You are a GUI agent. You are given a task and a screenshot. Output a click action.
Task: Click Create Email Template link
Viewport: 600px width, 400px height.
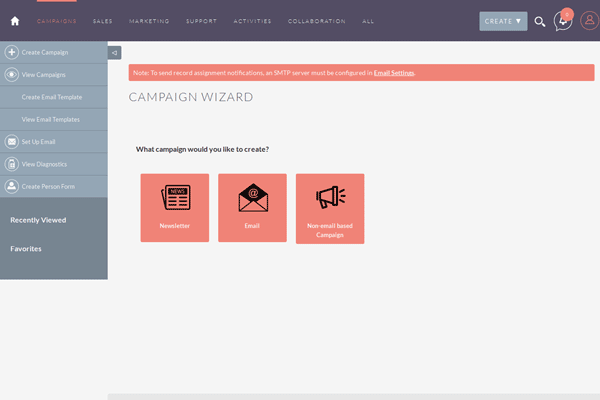click(51, 97)
